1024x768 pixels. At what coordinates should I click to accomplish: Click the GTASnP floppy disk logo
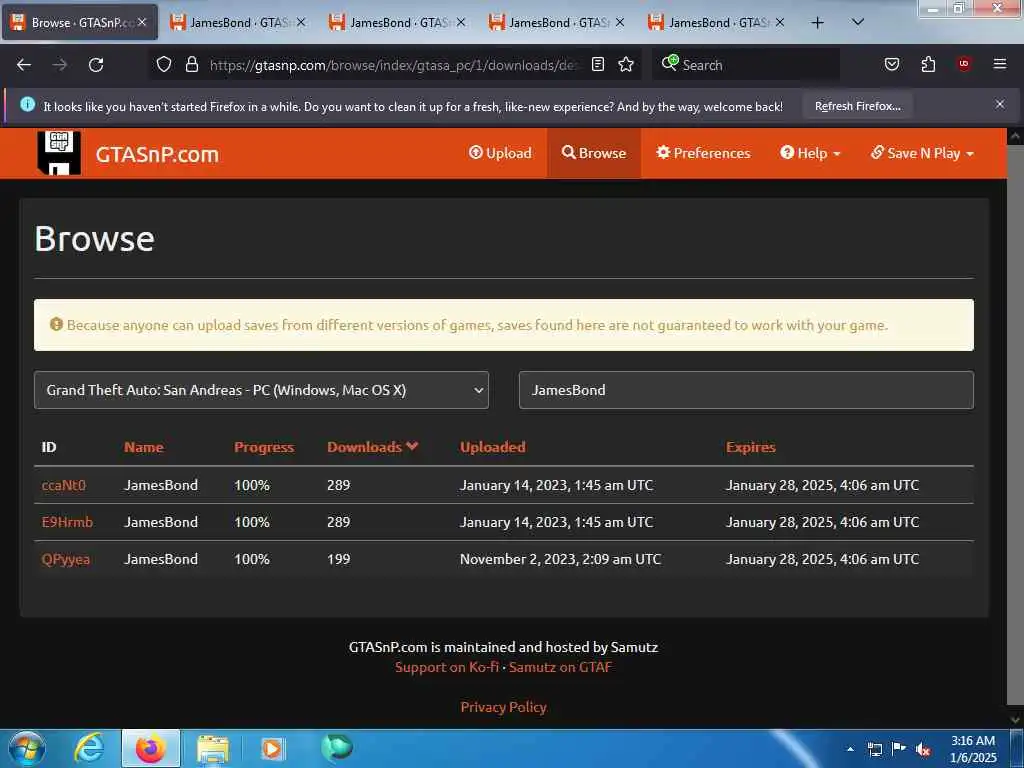[59, 153]
